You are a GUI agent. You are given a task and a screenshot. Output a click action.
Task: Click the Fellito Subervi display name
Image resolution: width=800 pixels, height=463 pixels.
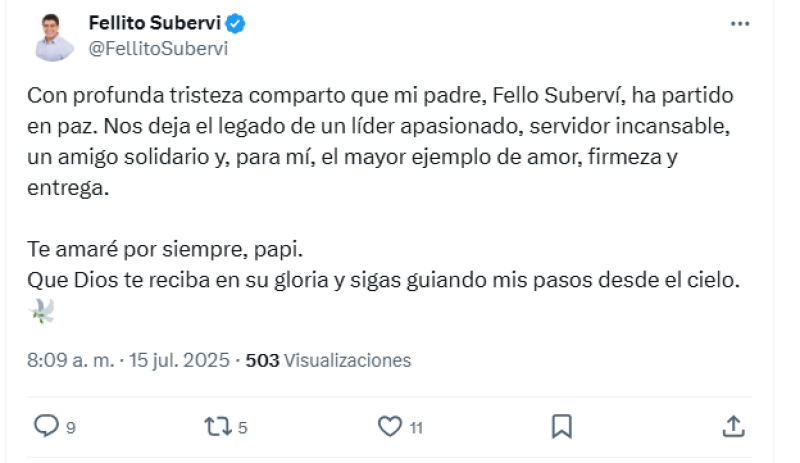click(155, 23)
